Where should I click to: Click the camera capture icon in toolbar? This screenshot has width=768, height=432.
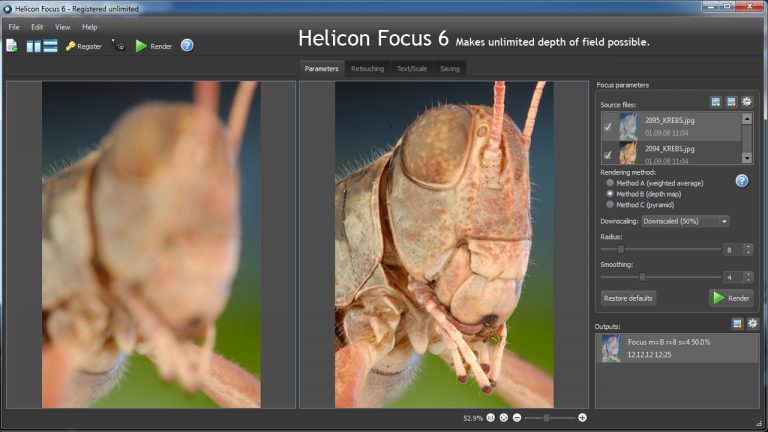[119, 46]
